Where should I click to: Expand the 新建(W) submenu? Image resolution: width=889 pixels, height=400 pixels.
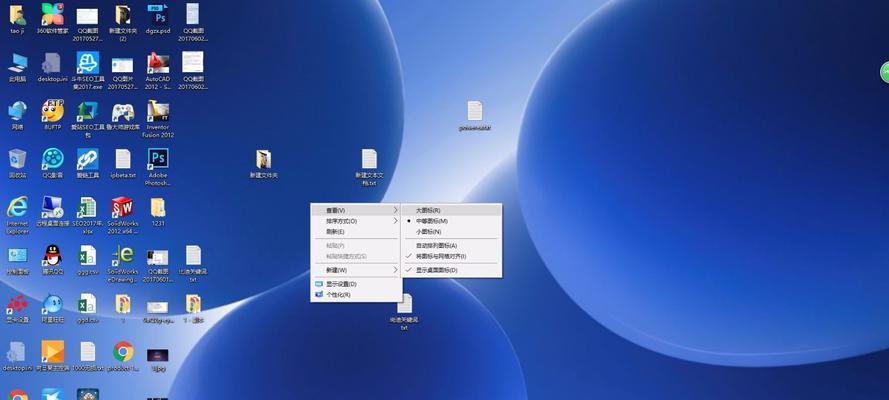tap(356, 271)
